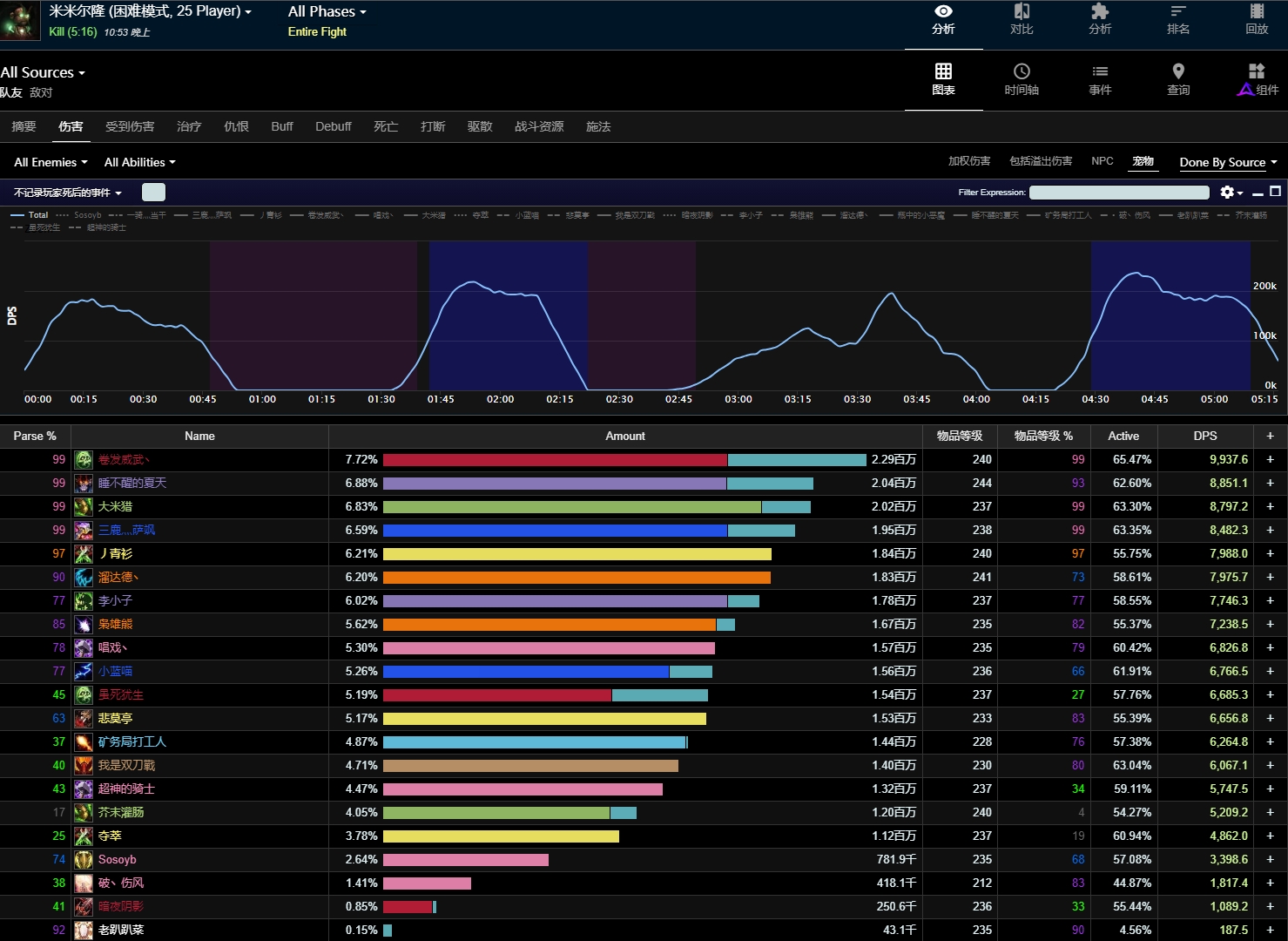Toggle 超神的骑士 series in chart legend
Screen dimensions: 1288x941
[98, 227]
